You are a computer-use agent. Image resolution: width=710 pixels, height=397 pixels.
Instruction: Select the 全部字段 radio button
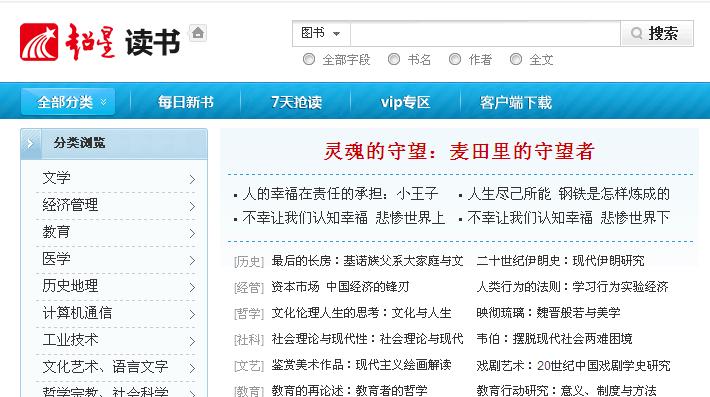[309, 59]
